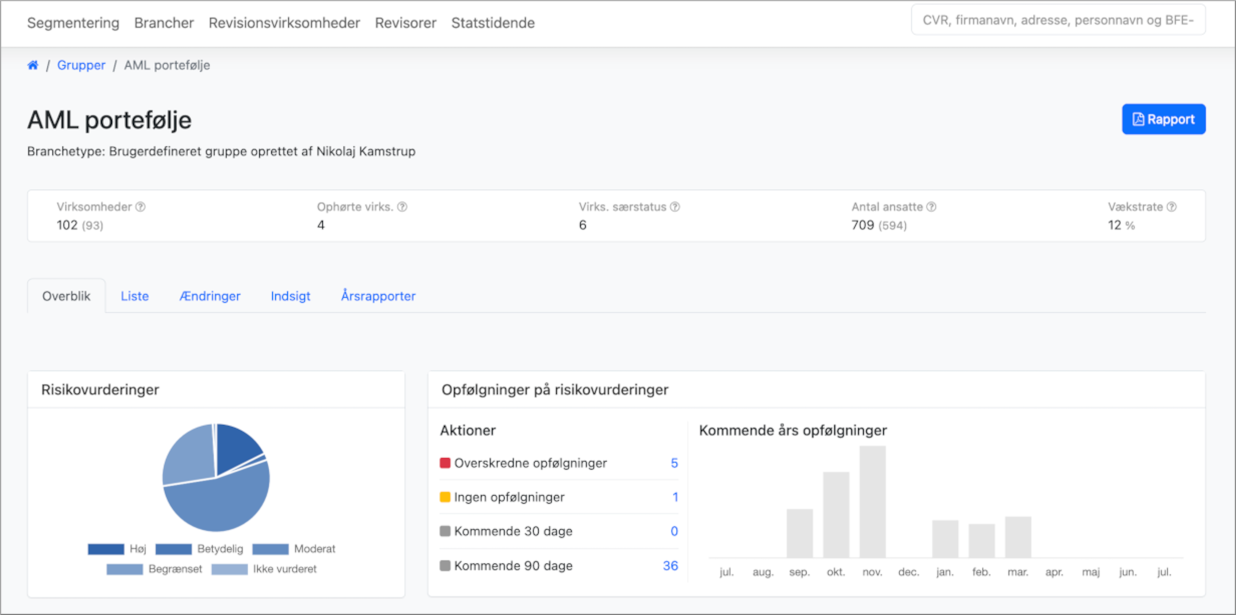Open the 5 overskredne opfølgninger count

(x=674, y=463)
